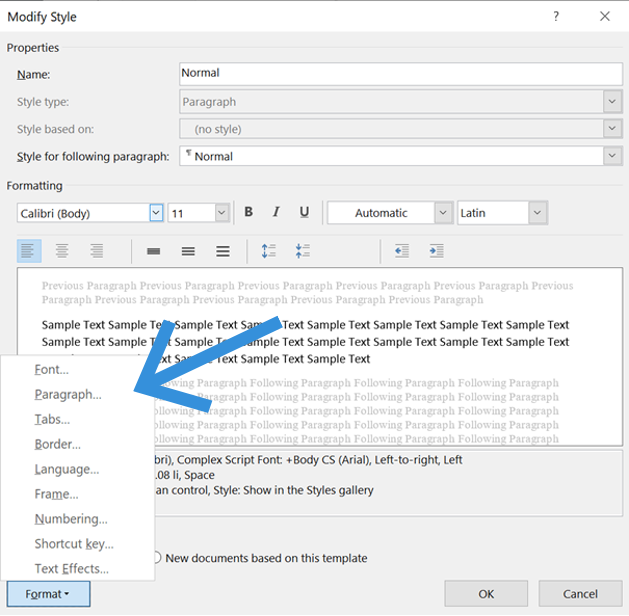Screen dimensions: 629x616
Task: Apply double line spacing icon
Action: 222,251
